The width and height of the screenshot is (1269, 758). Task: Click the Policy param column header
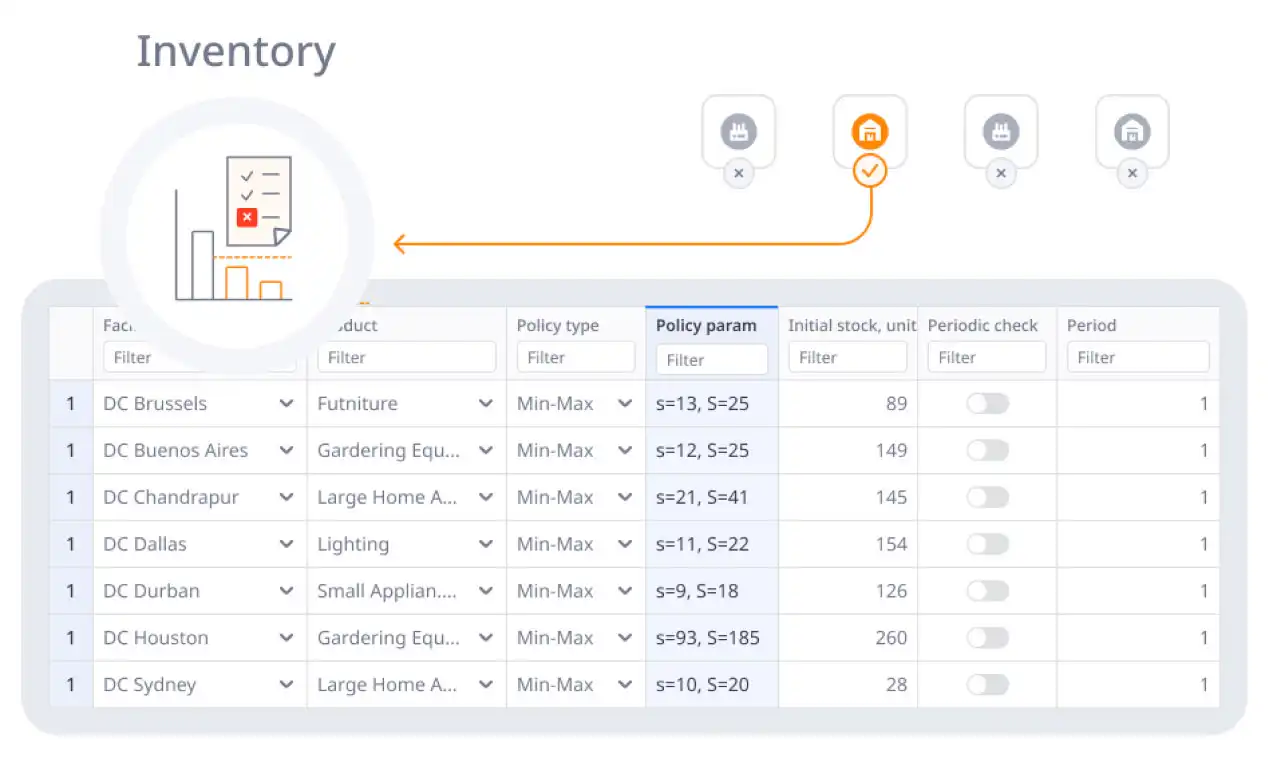(x=706, y=325)
